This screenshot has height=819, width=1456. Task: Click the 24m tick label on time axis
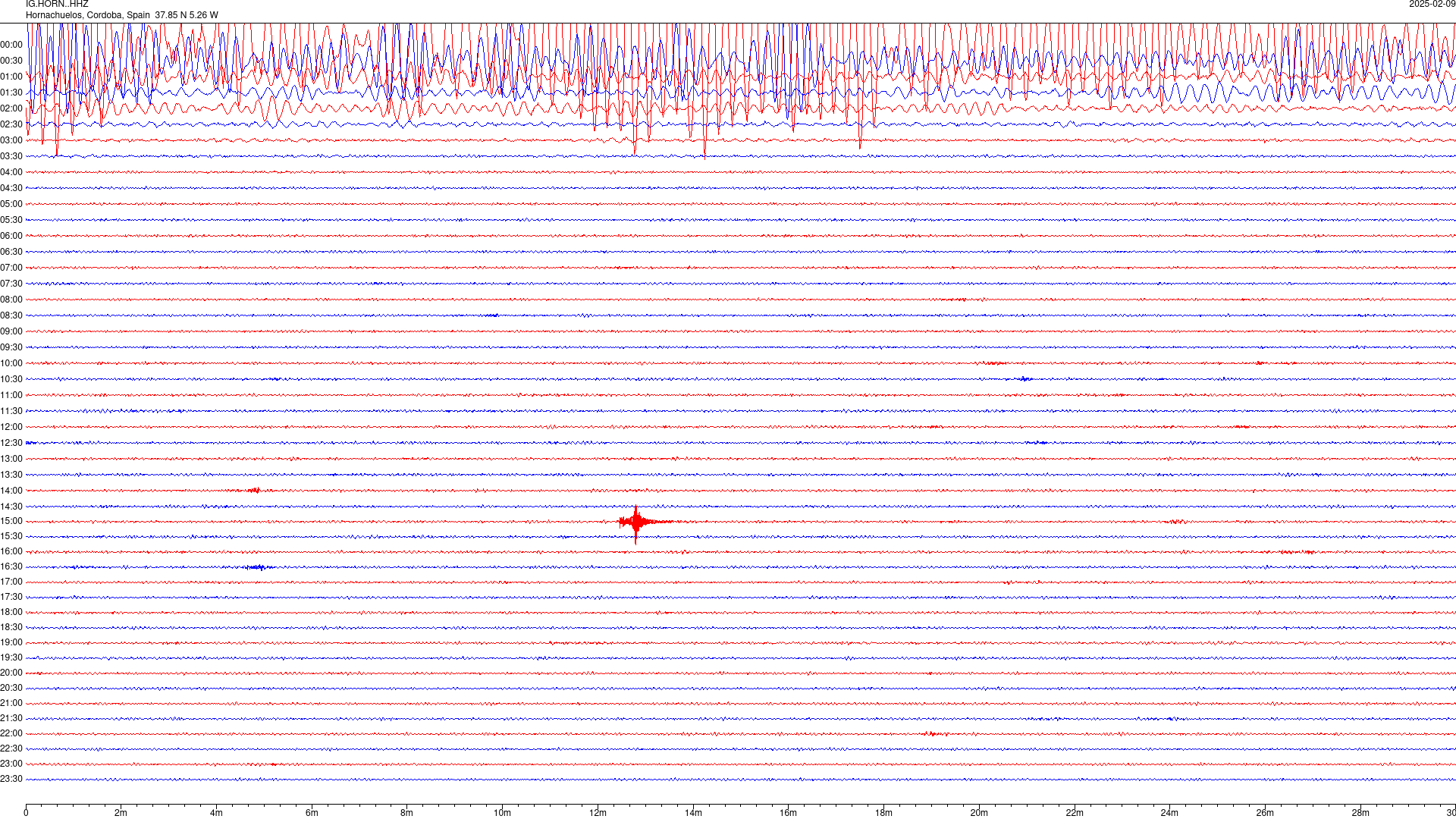point(1169,813)
